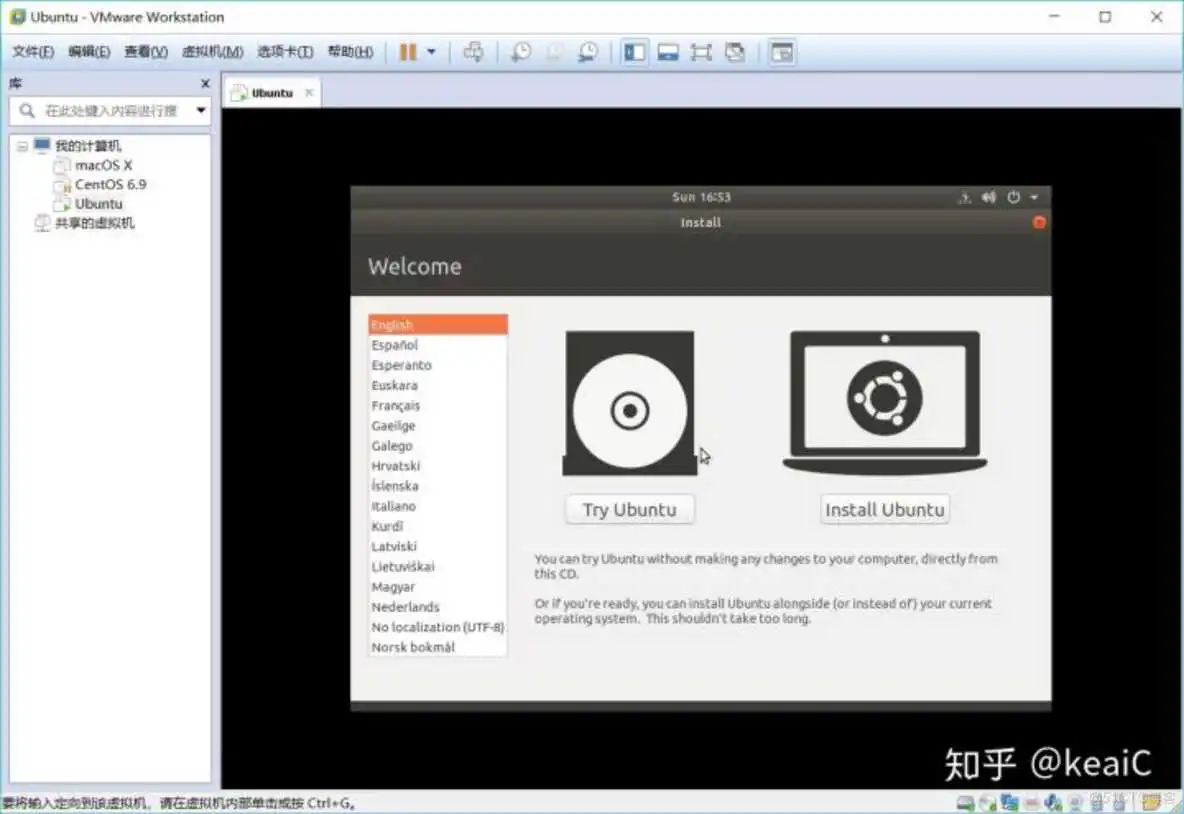Select Français as installer language
The image size is (1184, 814).
pyautogui.click(x=394, y=405)
